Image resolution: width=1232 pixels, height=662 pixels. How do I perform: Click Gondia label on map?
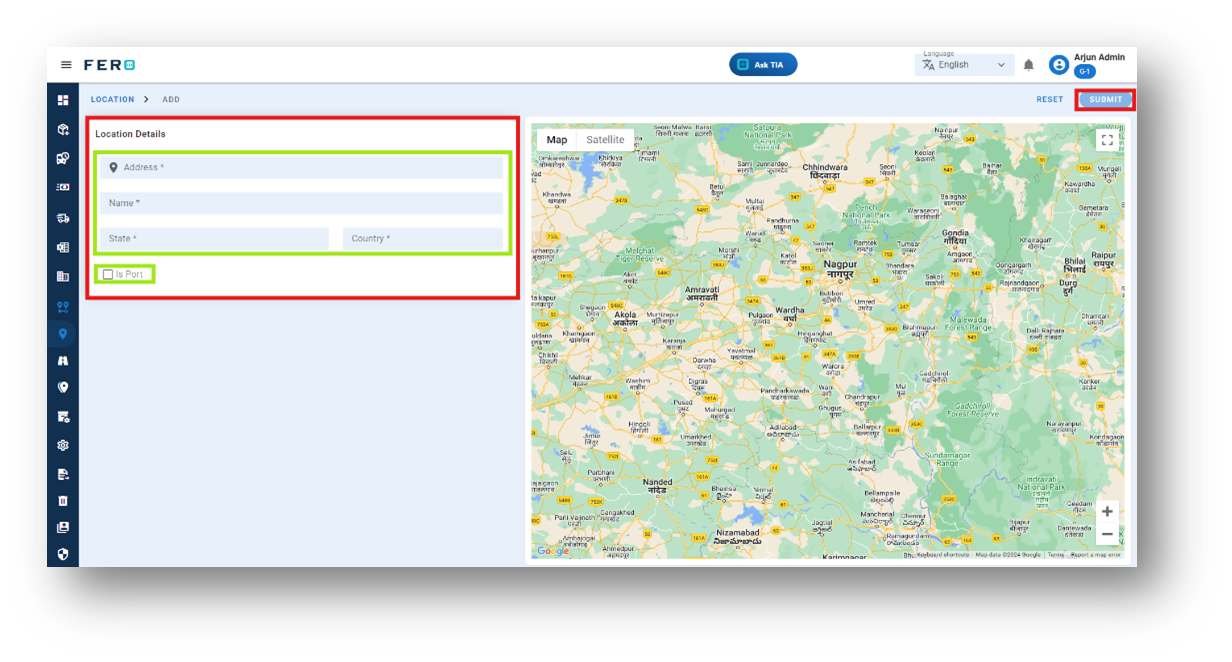[956, 236]
